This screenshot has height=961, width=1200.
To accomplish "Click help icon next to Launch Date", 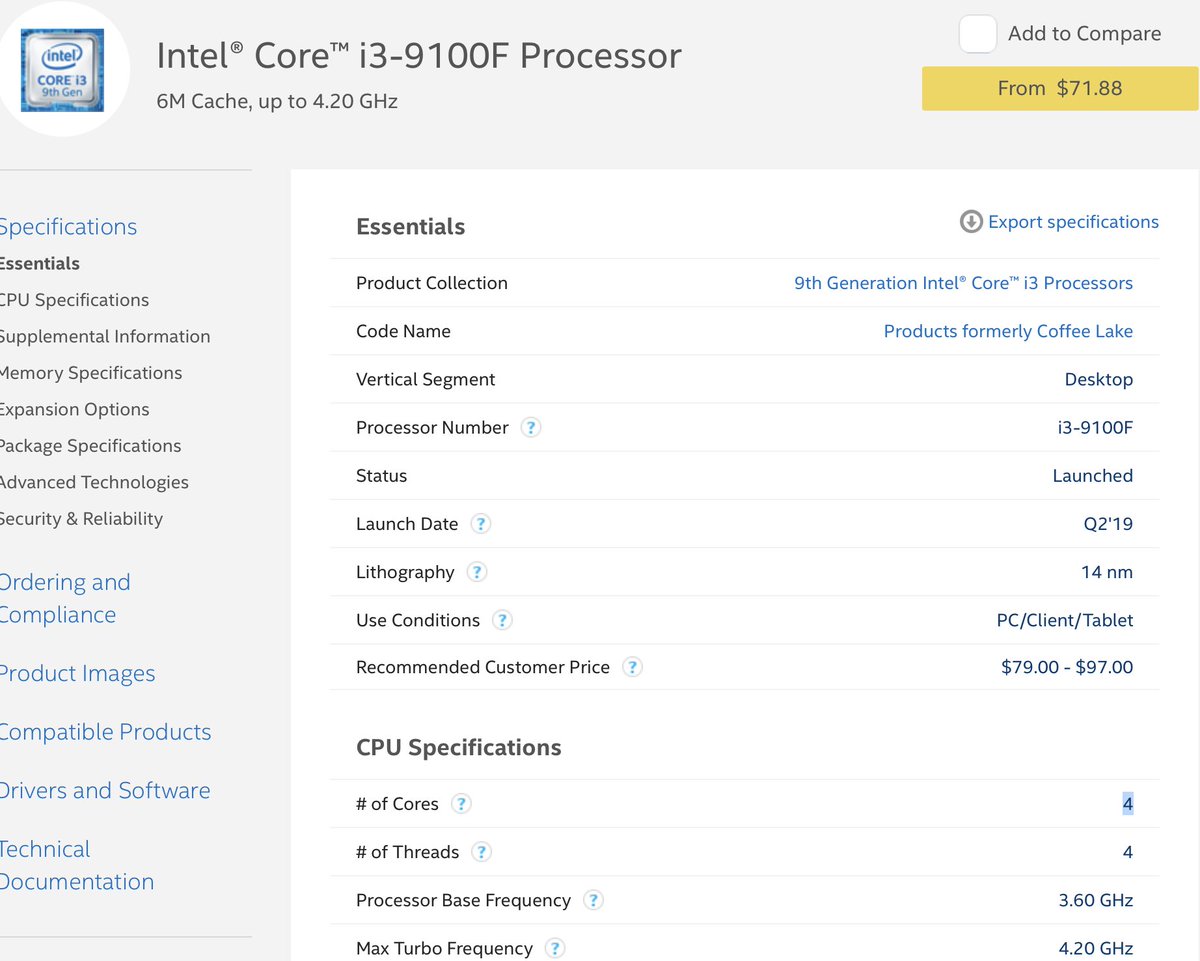I will [481, 524].
